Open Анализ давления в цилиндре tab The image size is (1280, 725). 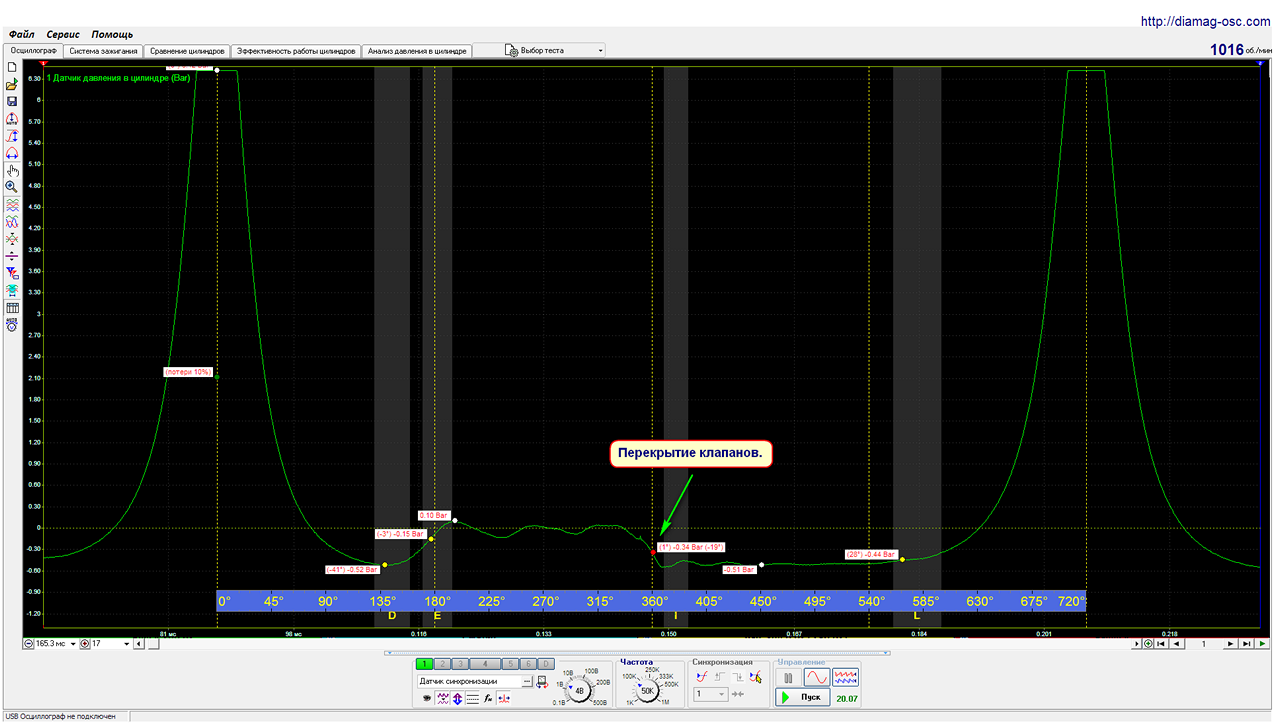click(x=416, y=50)
